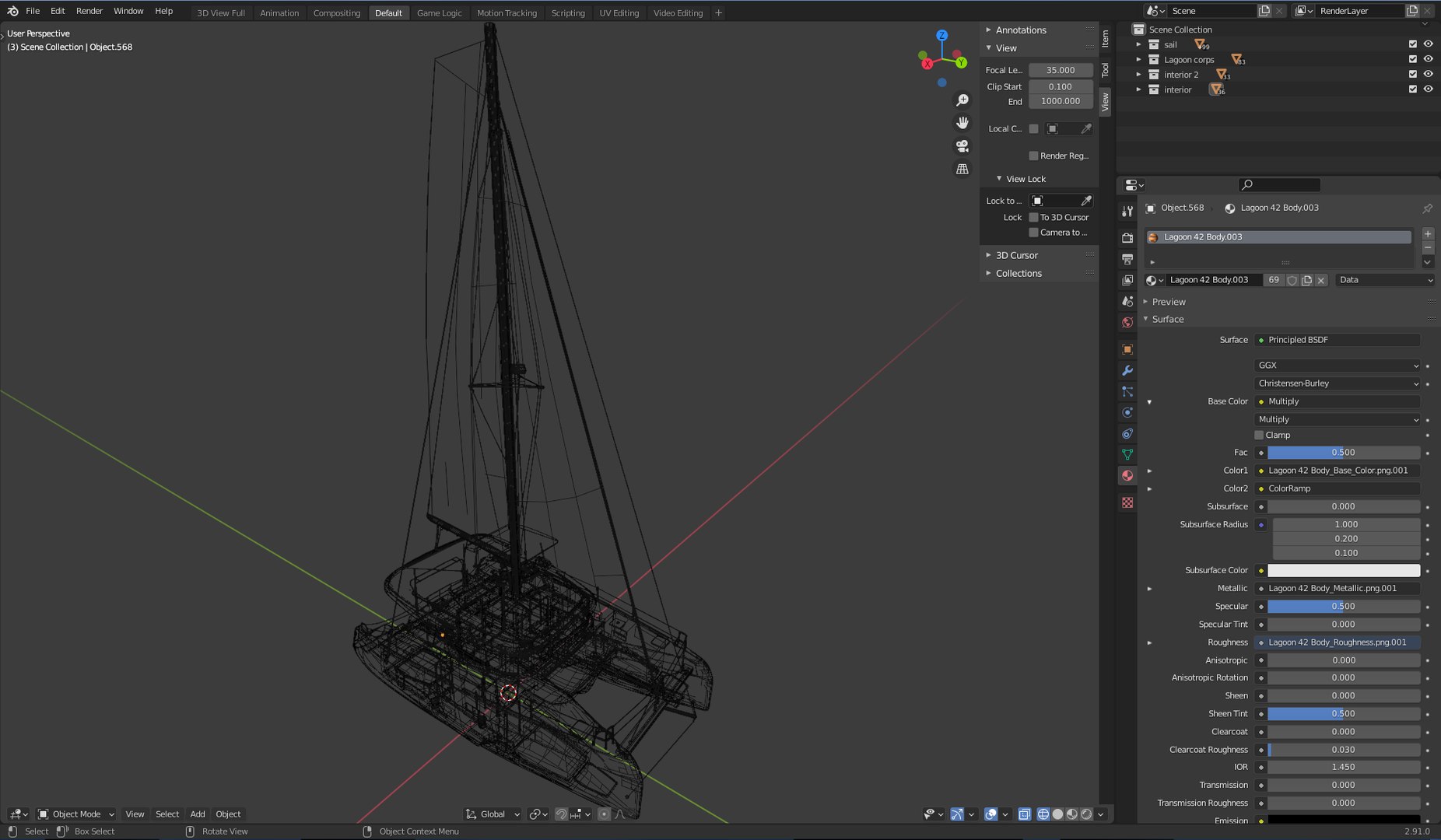Open the Tool properties tab icon

[1127, 212]
